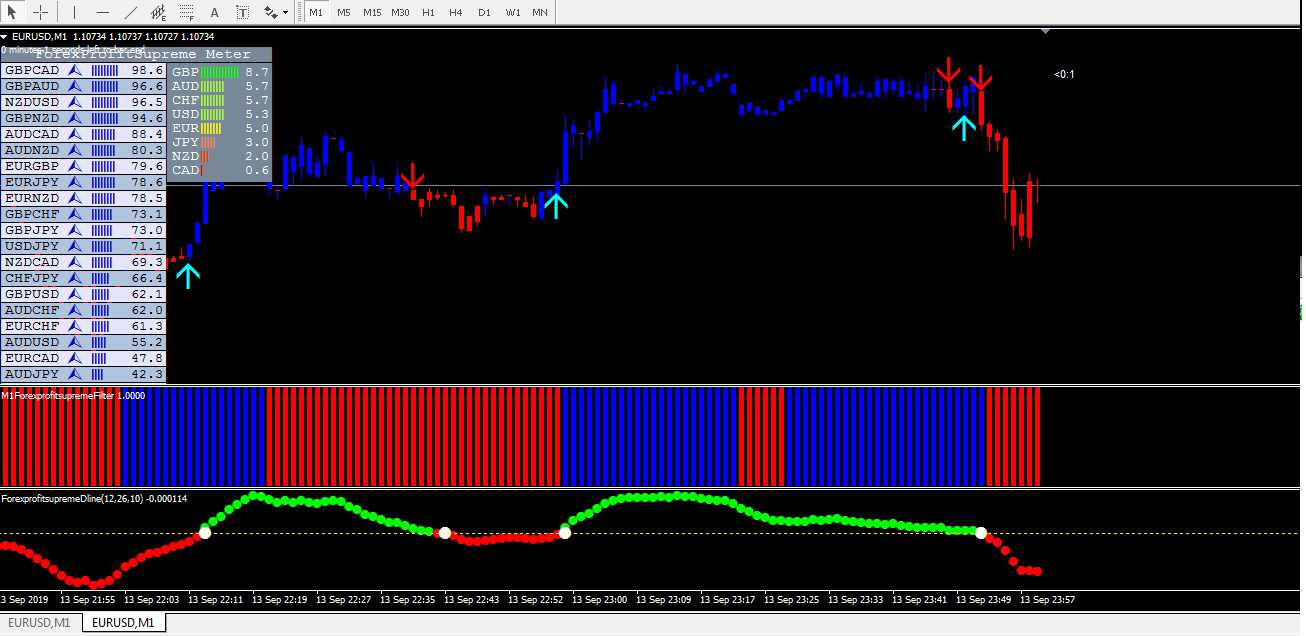Select the cursor arrow tool
1306x636 pixels.
[14, 12]
